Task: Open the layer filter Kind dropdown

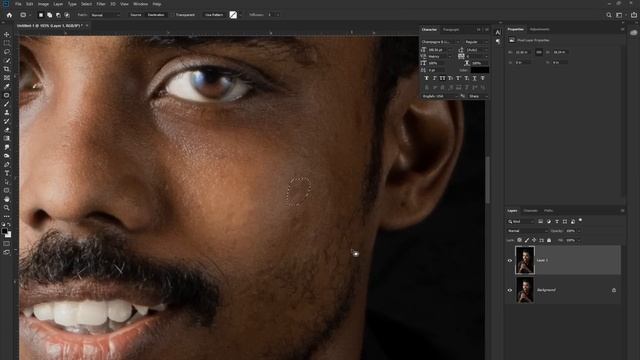Action: coord(521,221)
